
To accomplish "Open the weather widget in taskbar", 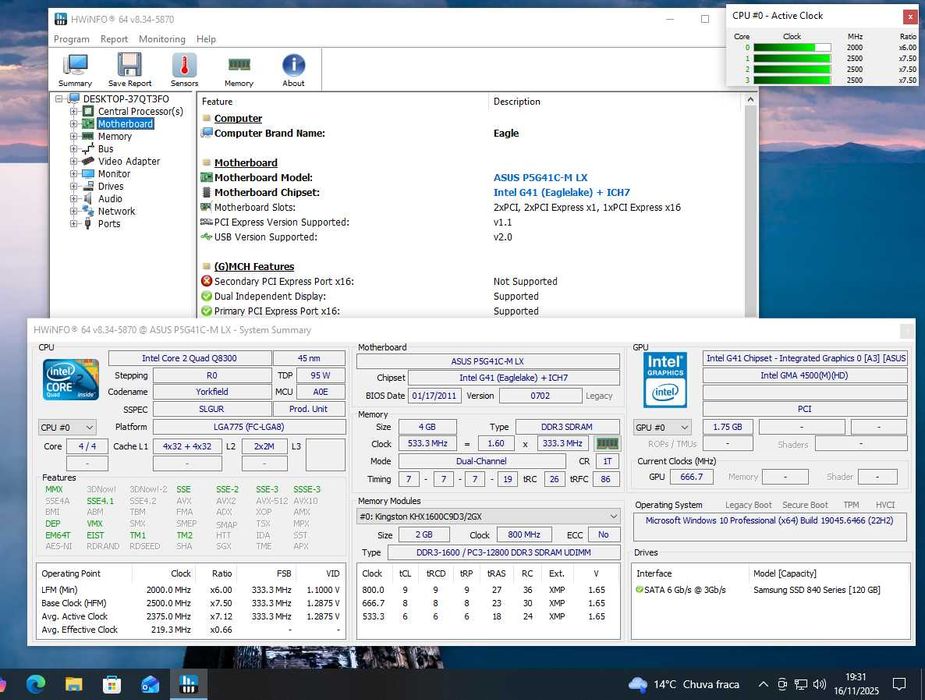I will point(684,684).
